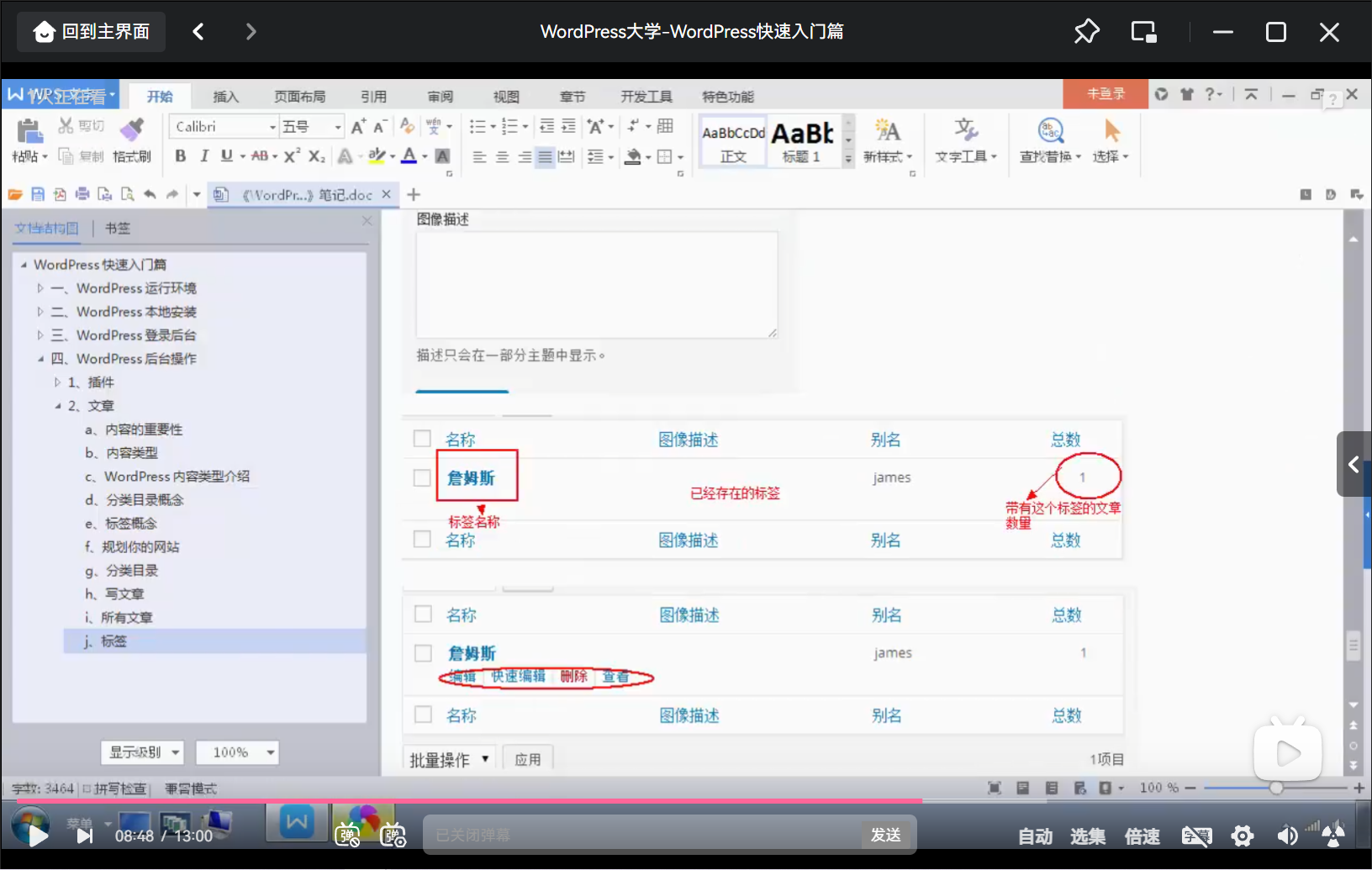Align text to the left

(479, 157)
